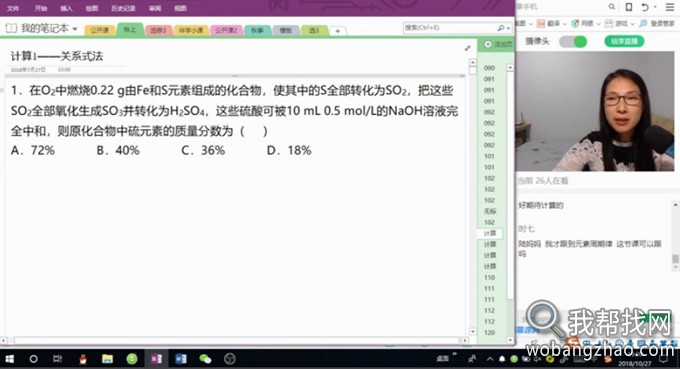This screenshot has height=369, width=680.
Task: Expand the 翻译 dropdown arrow
Action: 565,24
